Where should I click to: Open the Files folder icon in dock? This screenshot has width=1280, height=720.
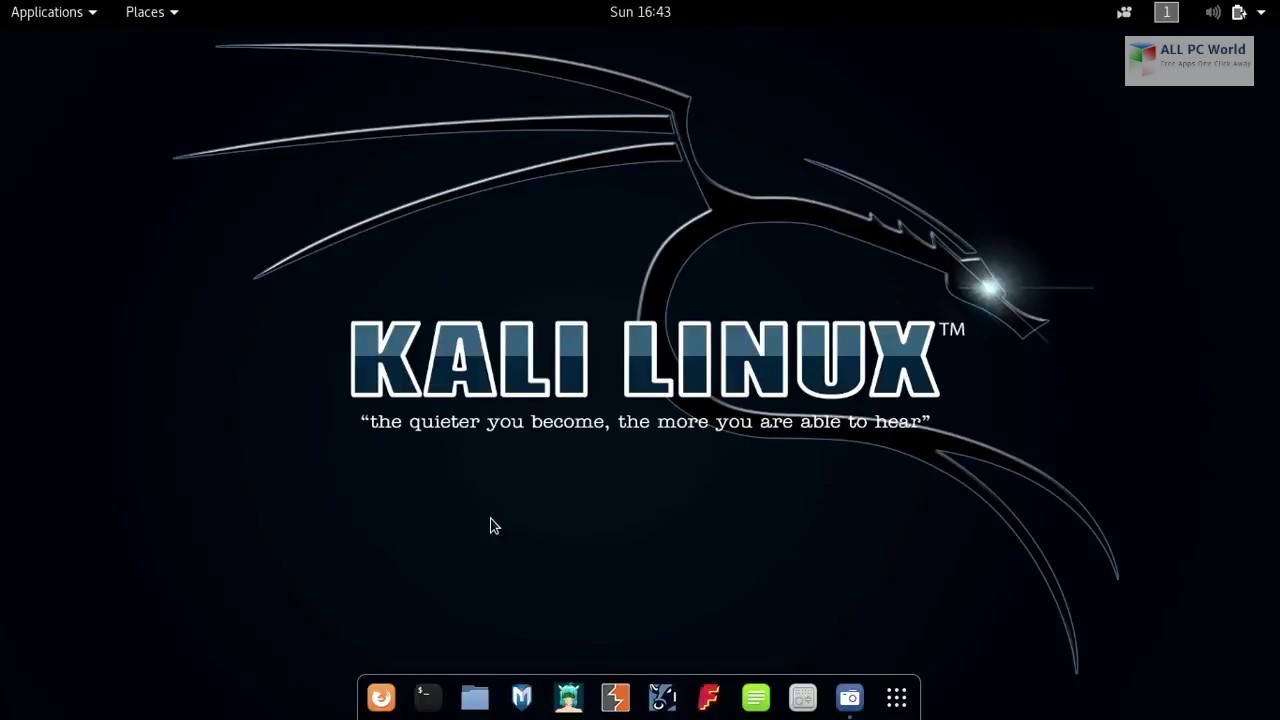tap(475, 697)
